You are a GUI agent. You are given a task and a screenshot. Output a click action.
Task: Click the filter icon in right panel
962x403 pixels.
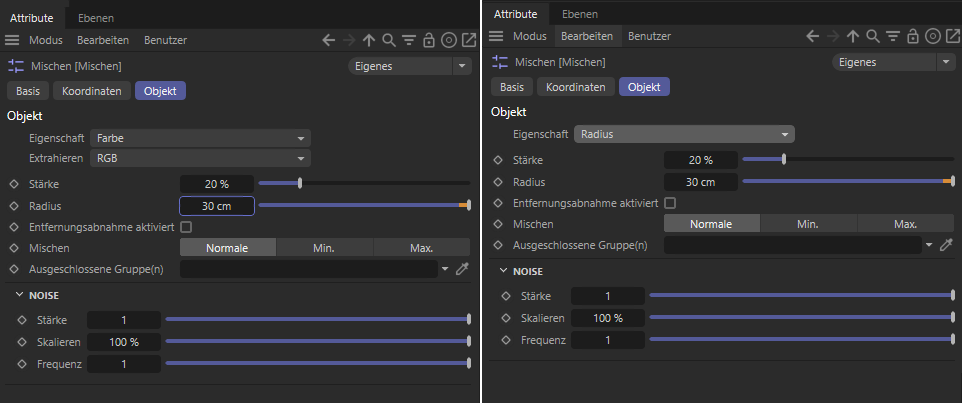pos(893,37)
